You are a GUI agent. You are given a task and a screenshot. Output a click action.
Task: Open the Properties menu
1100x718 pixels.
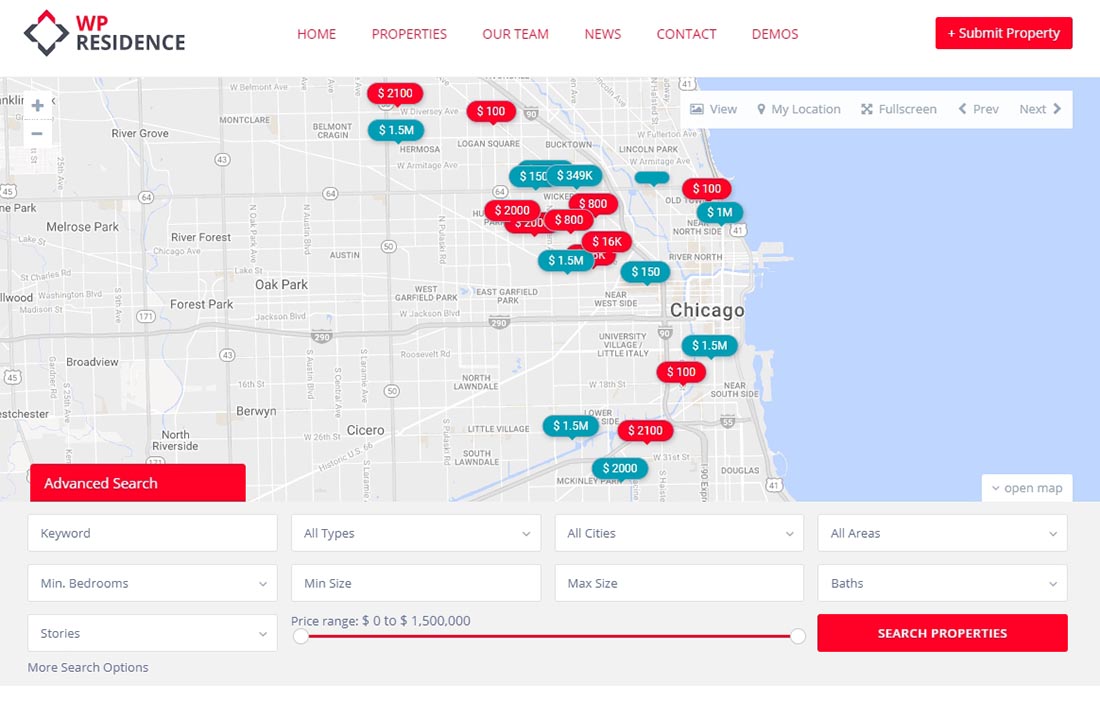point(409,34)
